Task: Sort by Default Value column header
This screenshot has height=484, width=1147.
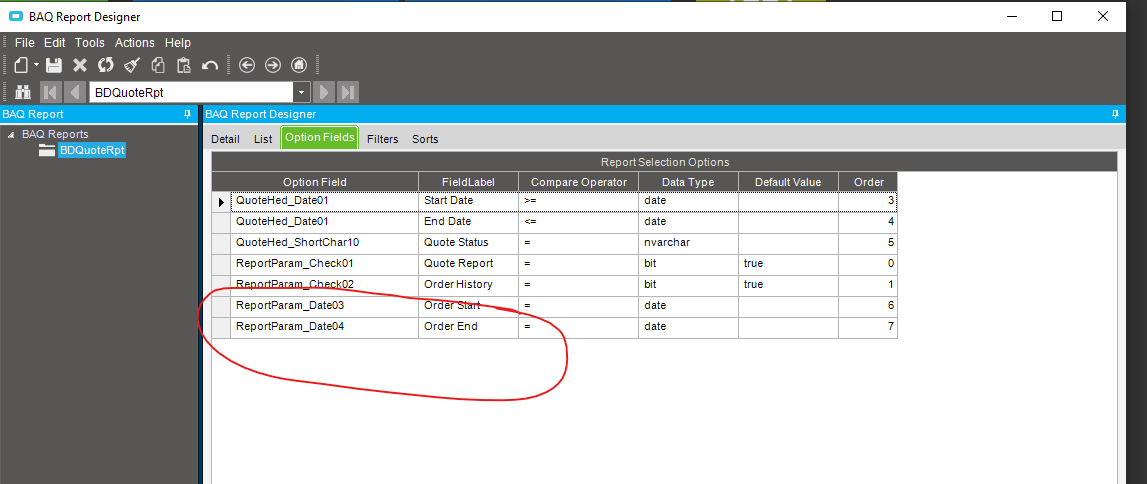Action: 789,182
